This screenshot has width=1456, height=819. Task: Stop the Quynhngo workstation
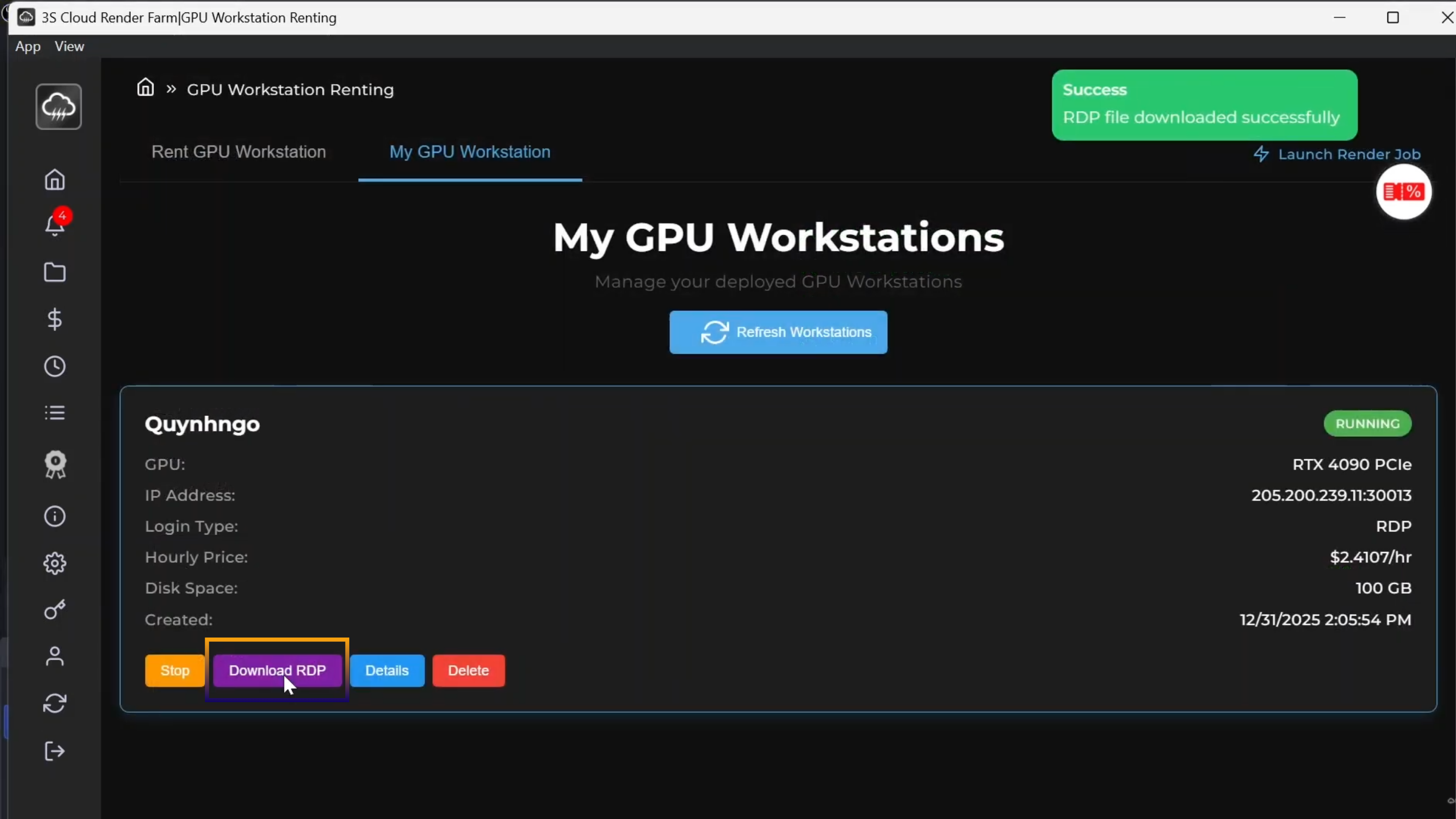click(x=175, y=670)
